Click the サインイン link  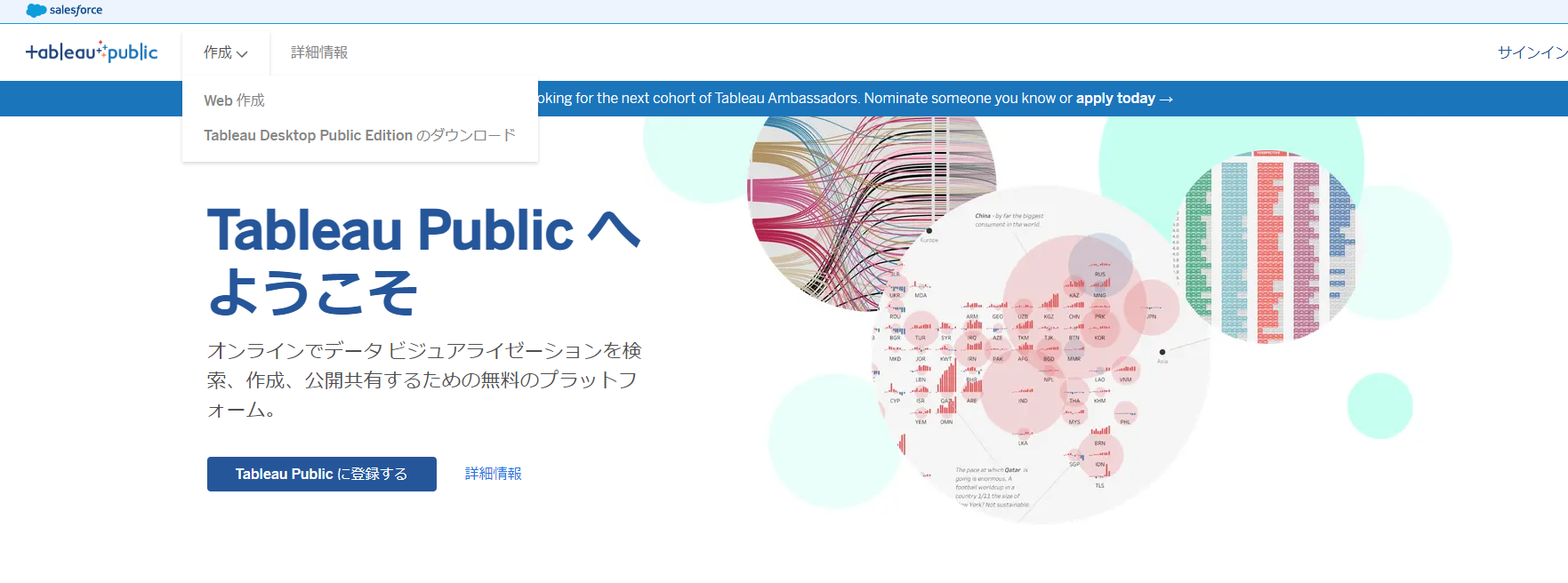[x=1532, y=52]
